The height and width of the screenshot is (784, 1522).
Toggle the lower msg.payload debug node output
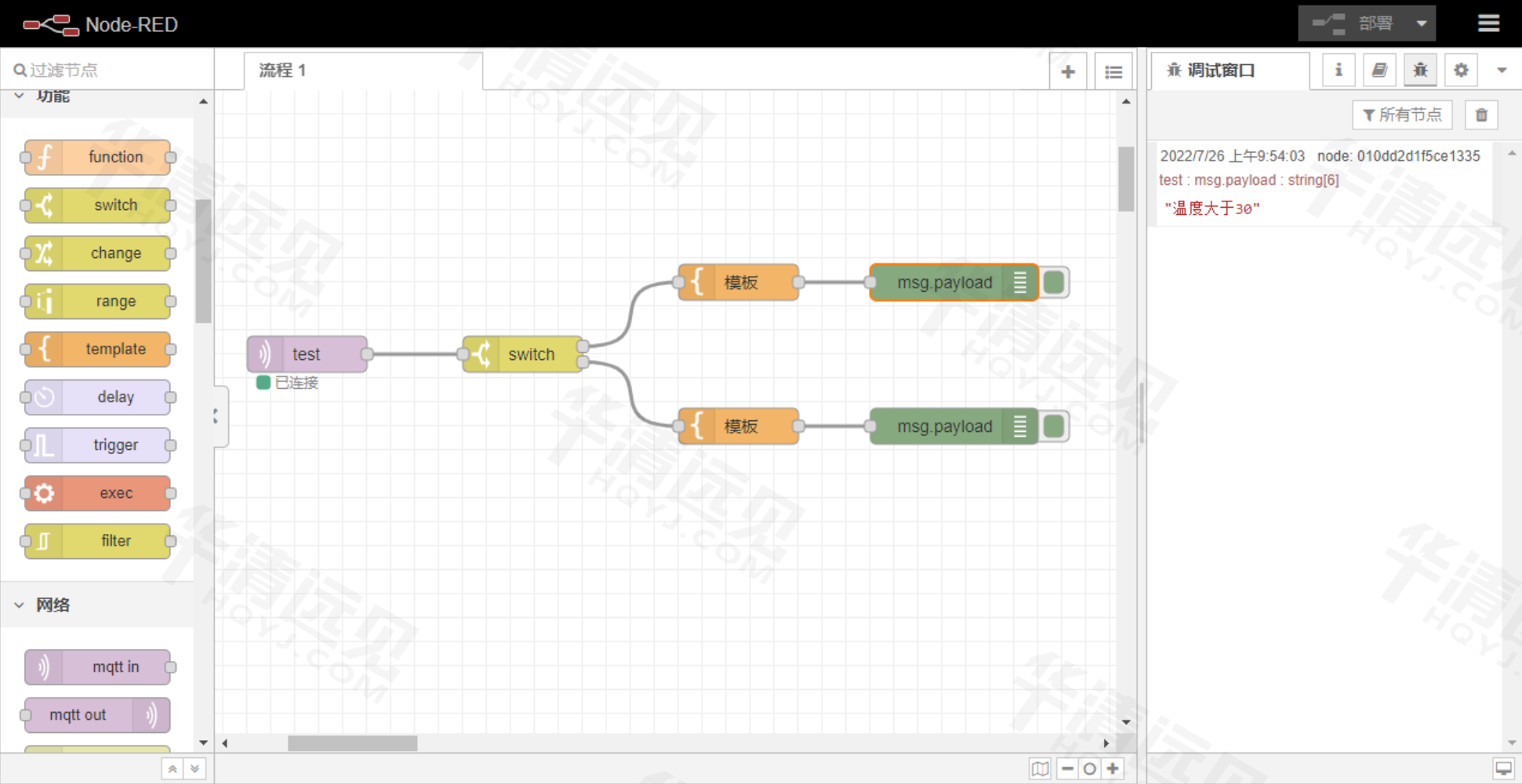(1055, 426)
